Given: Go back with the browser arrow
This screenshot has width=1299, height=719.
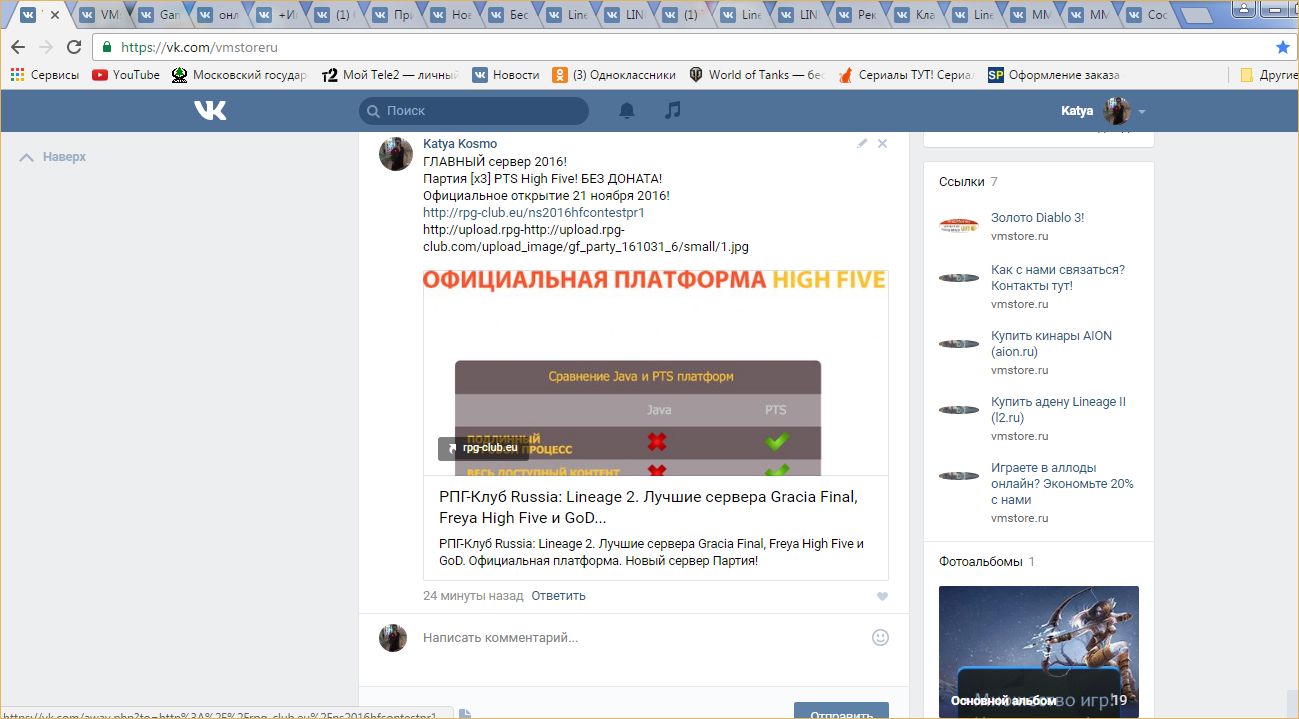Looking at the screenshot, I should pos(18,47).
